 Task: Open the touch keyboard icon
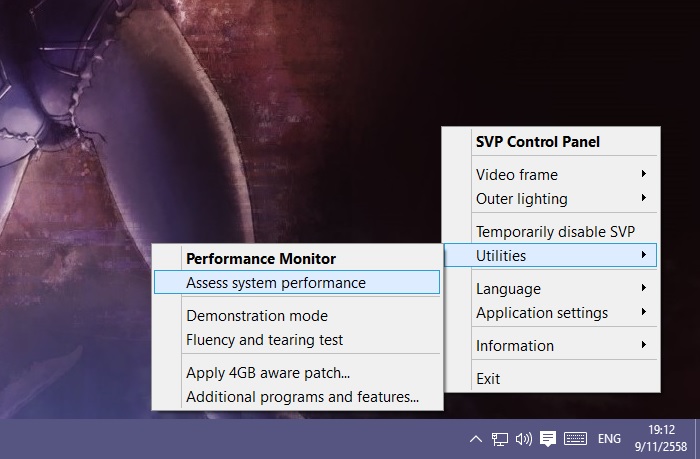[x=575, y=439]
